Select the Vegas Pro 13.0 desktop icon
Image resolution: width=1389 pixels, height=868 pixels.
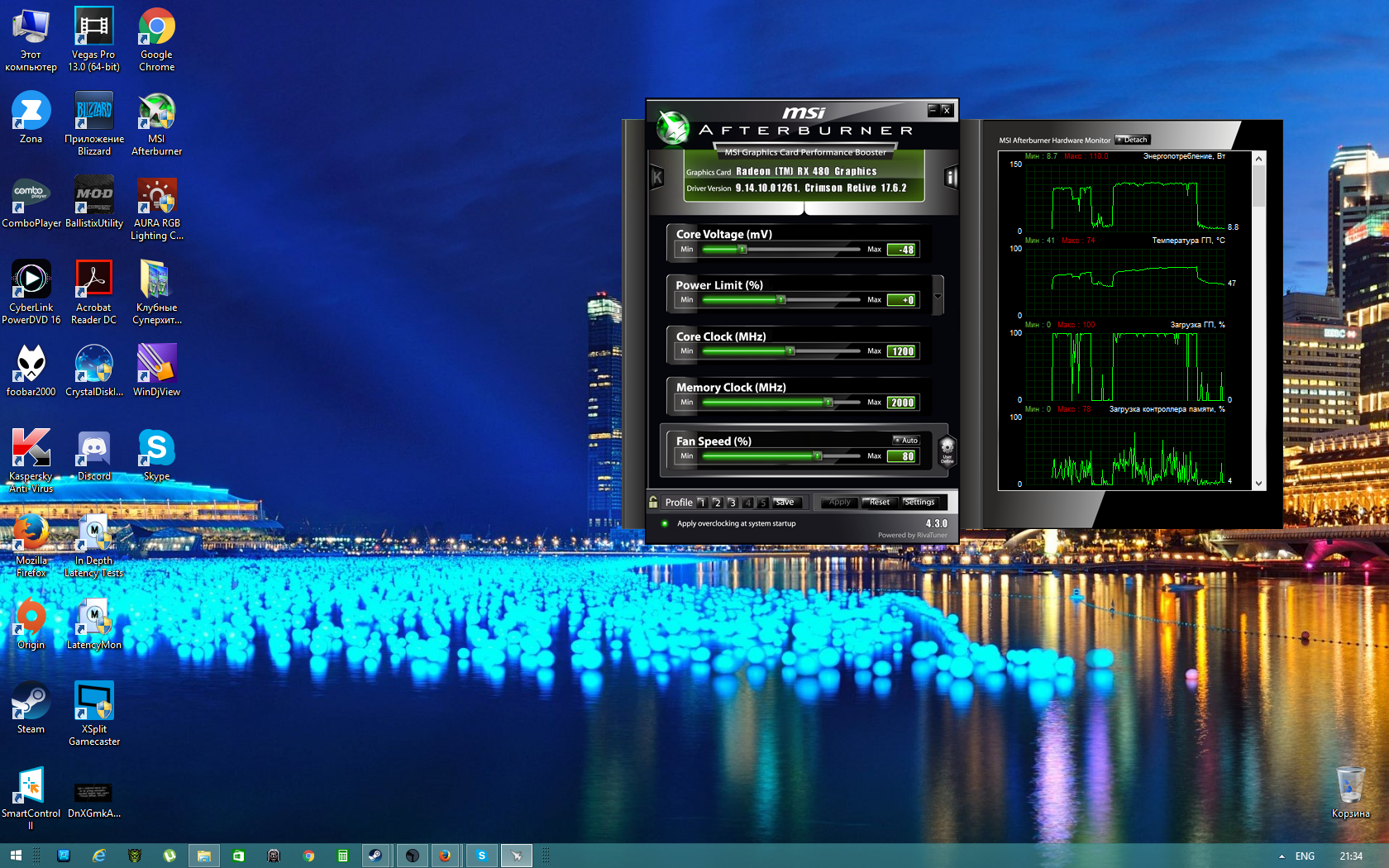coord(93,40)
